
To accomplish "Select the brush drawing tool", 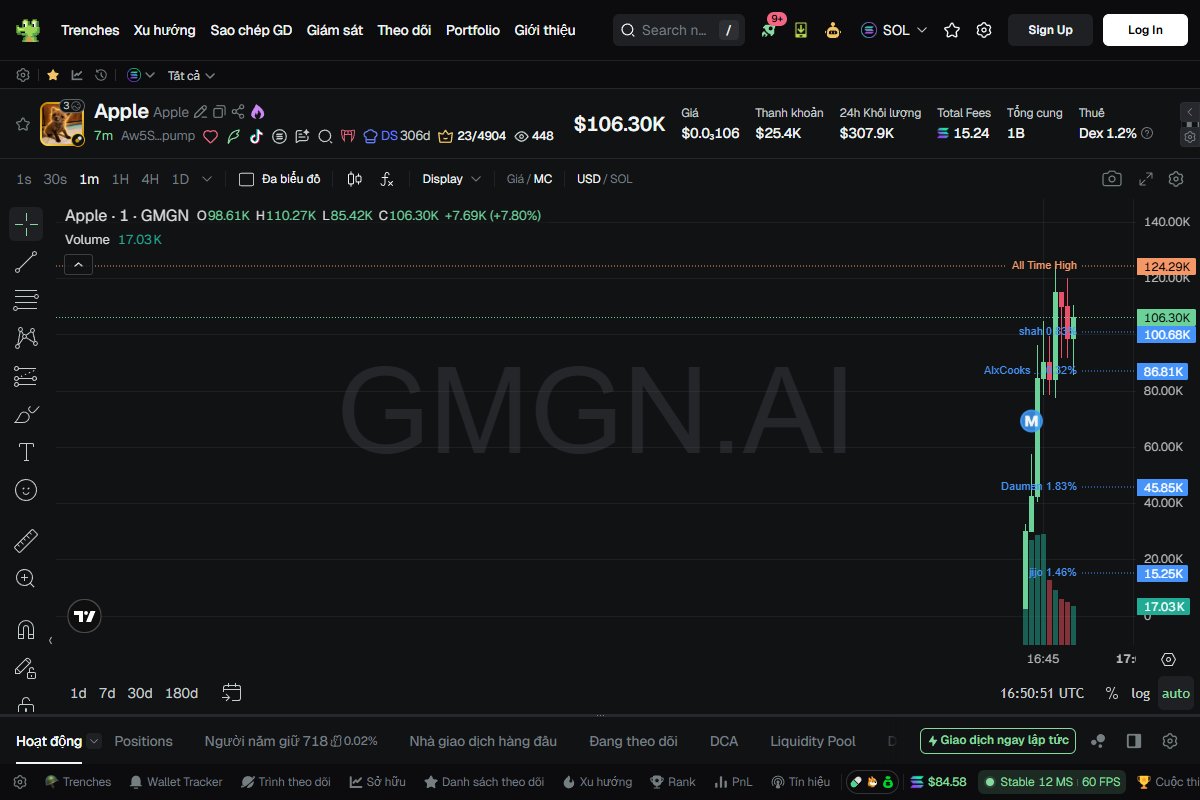I will pos(26,414).
